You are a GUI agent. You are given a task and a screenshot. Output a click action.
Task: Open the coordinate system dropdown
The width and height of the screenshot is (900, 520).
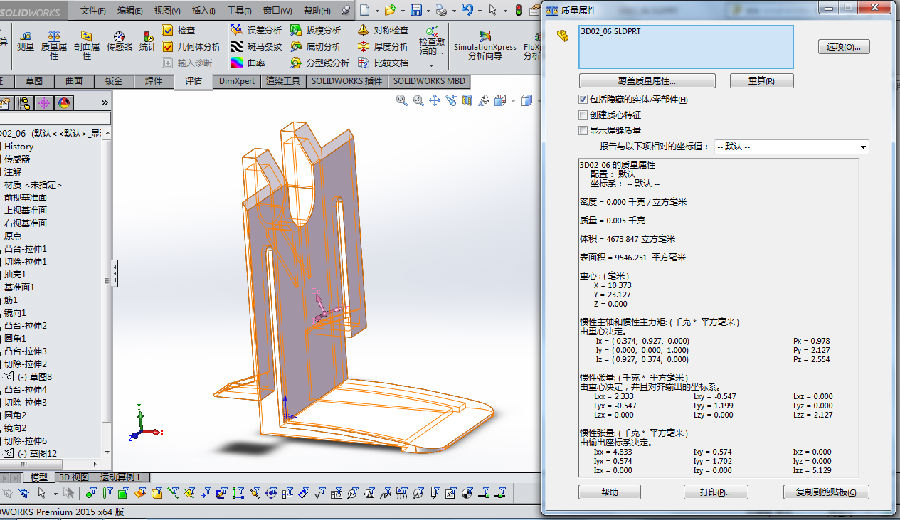pos(862,147)
